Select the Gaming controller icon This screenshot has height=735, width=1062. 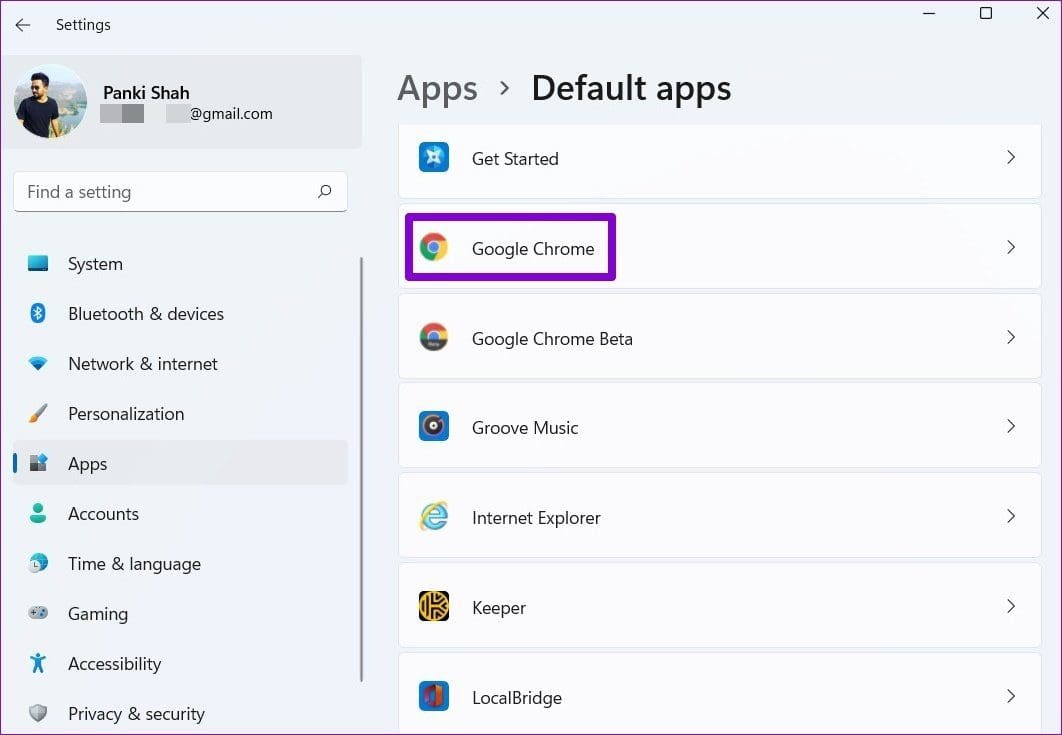[x=38, y=613]
